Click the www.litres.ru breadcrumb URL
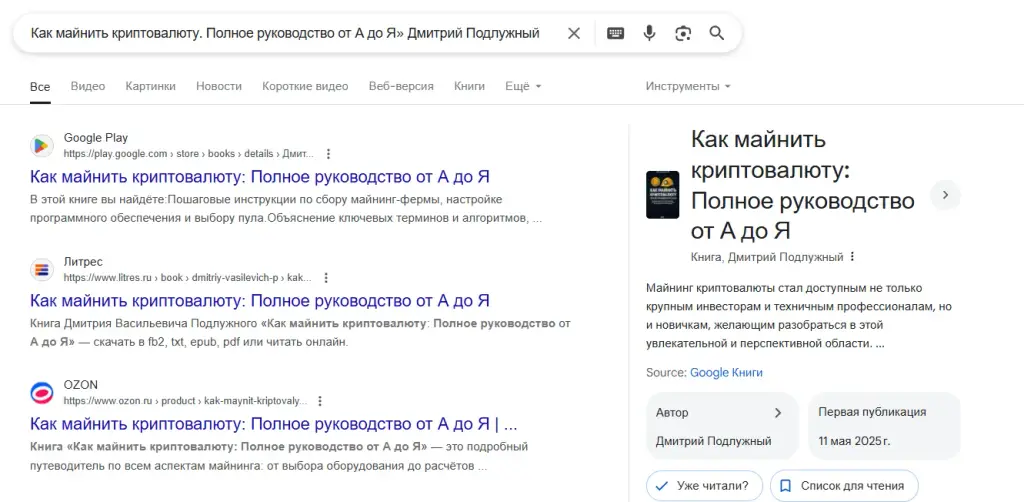The height and width of the screenshot is (502, 1024). click(187, 277)
